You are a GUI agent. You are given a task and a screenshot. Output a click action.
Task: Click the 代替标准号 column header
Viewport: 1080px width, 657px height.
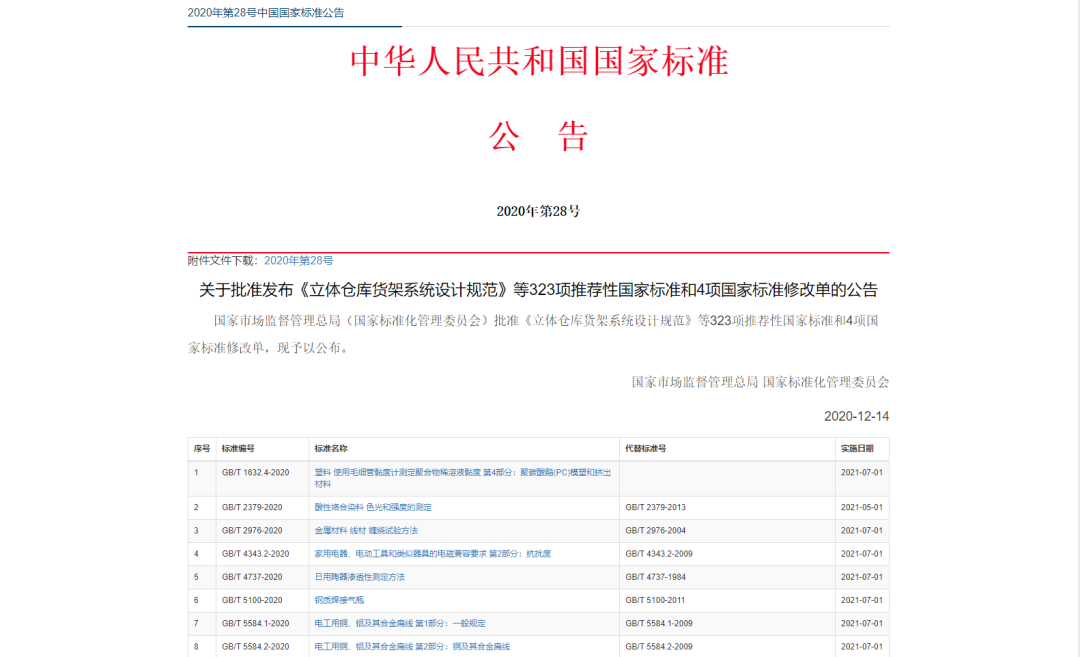645,449
